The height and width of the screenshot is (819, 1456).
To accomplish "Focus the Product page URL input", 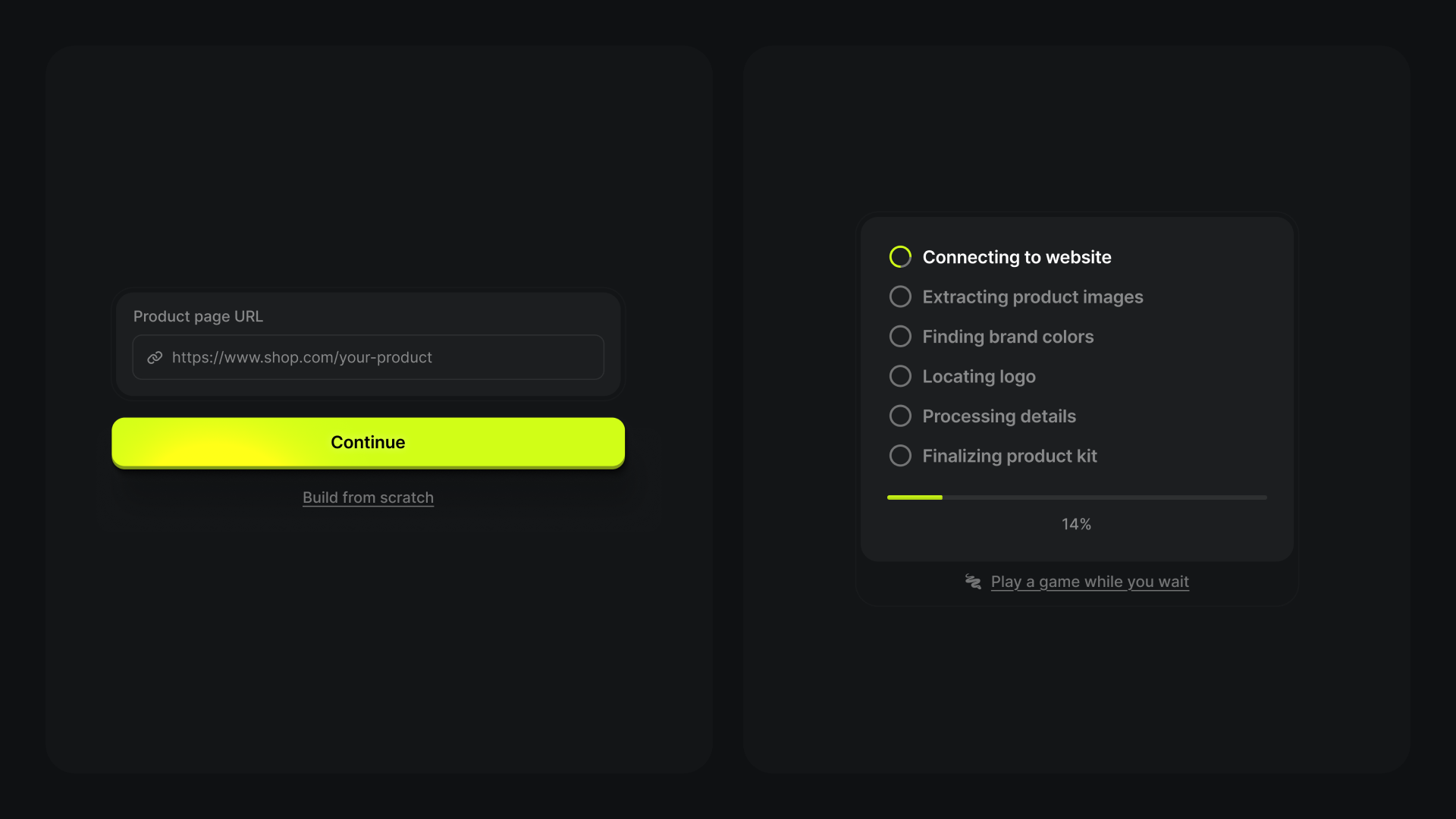I will pyautogui.click(x=379, y=357).
